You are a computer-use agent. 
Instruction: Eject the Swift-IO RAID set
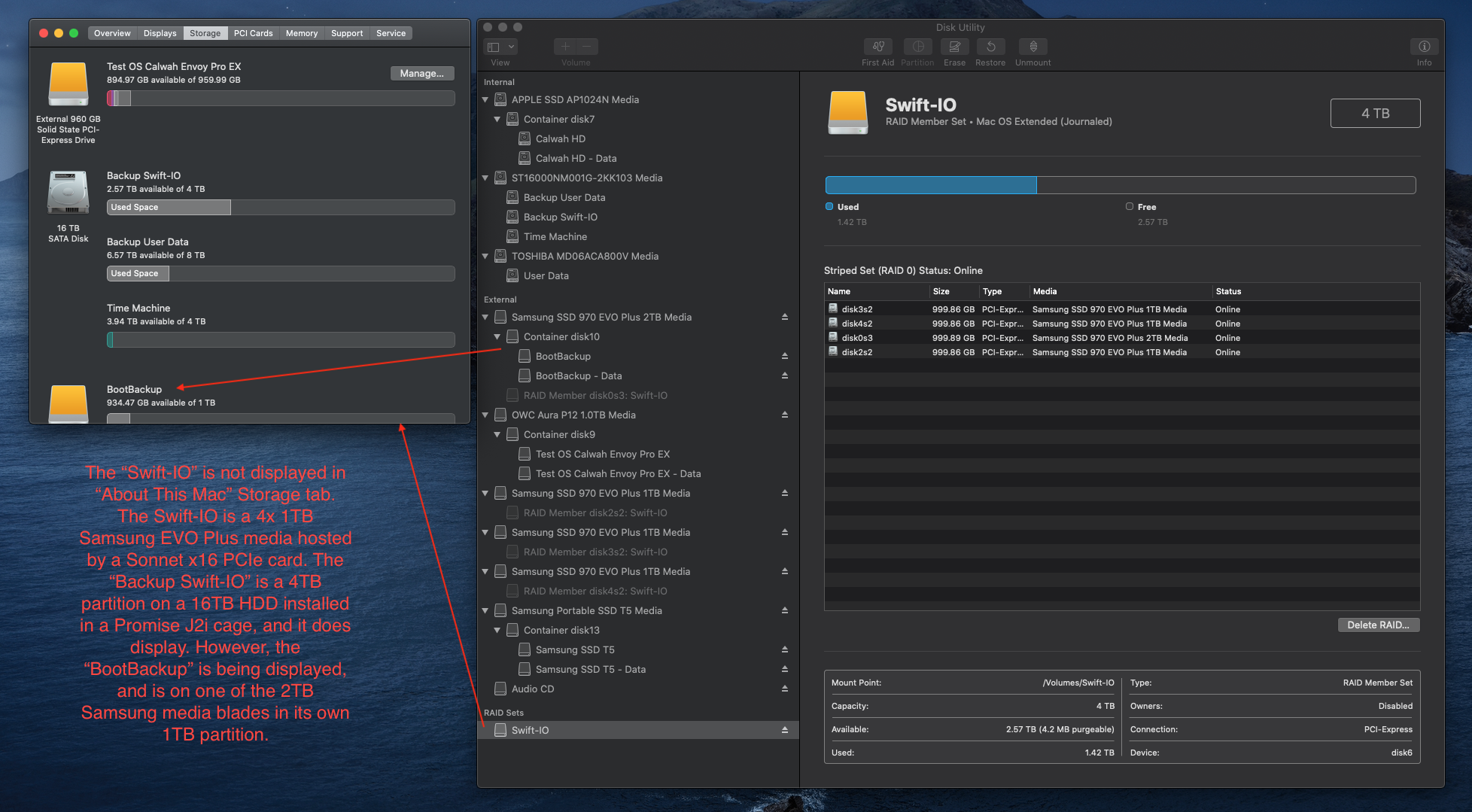pos(784,730)
